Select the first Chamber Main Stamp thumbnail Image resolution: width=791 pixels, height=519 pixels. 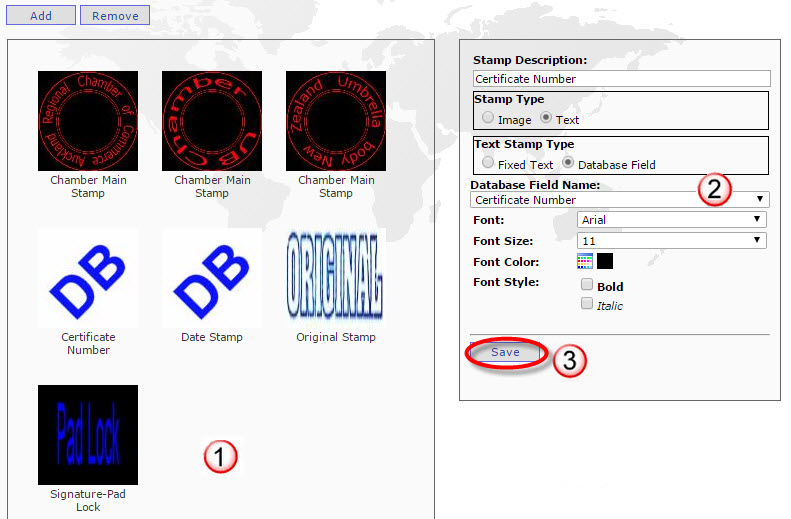point(88,120)
